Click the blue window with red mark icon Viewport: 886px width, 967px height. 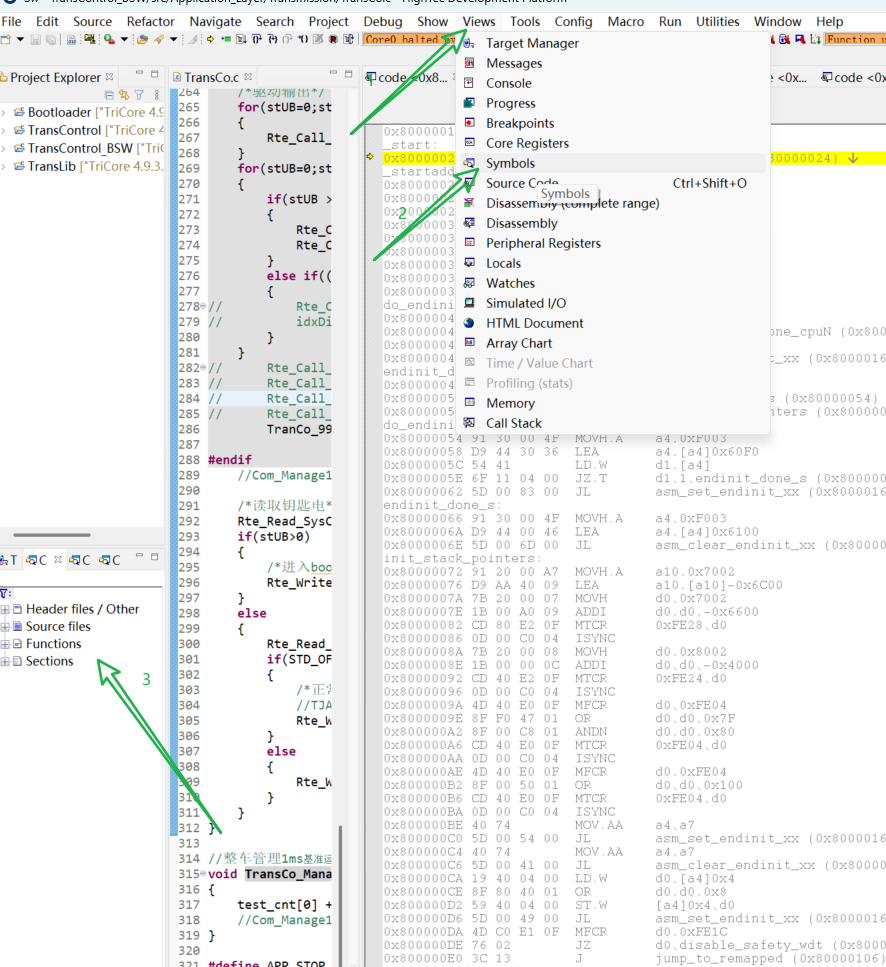point(800,39)
